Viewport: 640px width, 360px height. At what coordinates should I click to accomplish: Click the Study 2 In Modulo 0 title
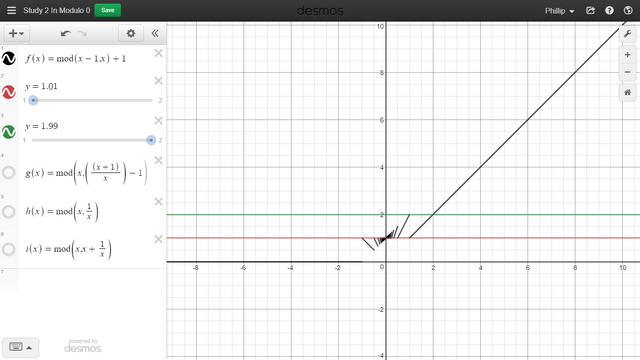[x=56, y=10]
